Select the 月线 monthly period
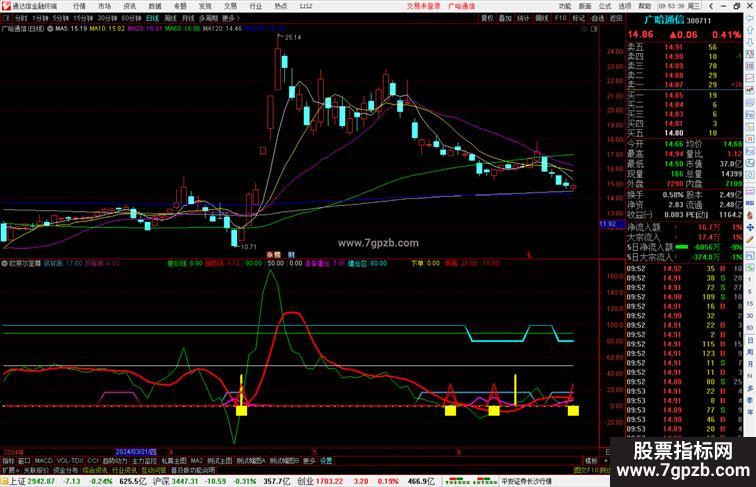This screenshot has height=487, width=756. (x=188, y=18)
